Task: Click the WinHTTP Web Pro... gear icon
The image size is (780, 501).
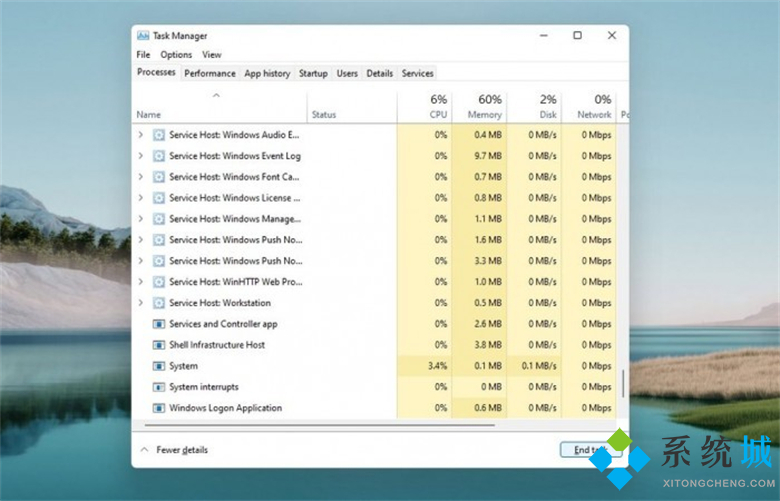Action: tap(159, 282)
